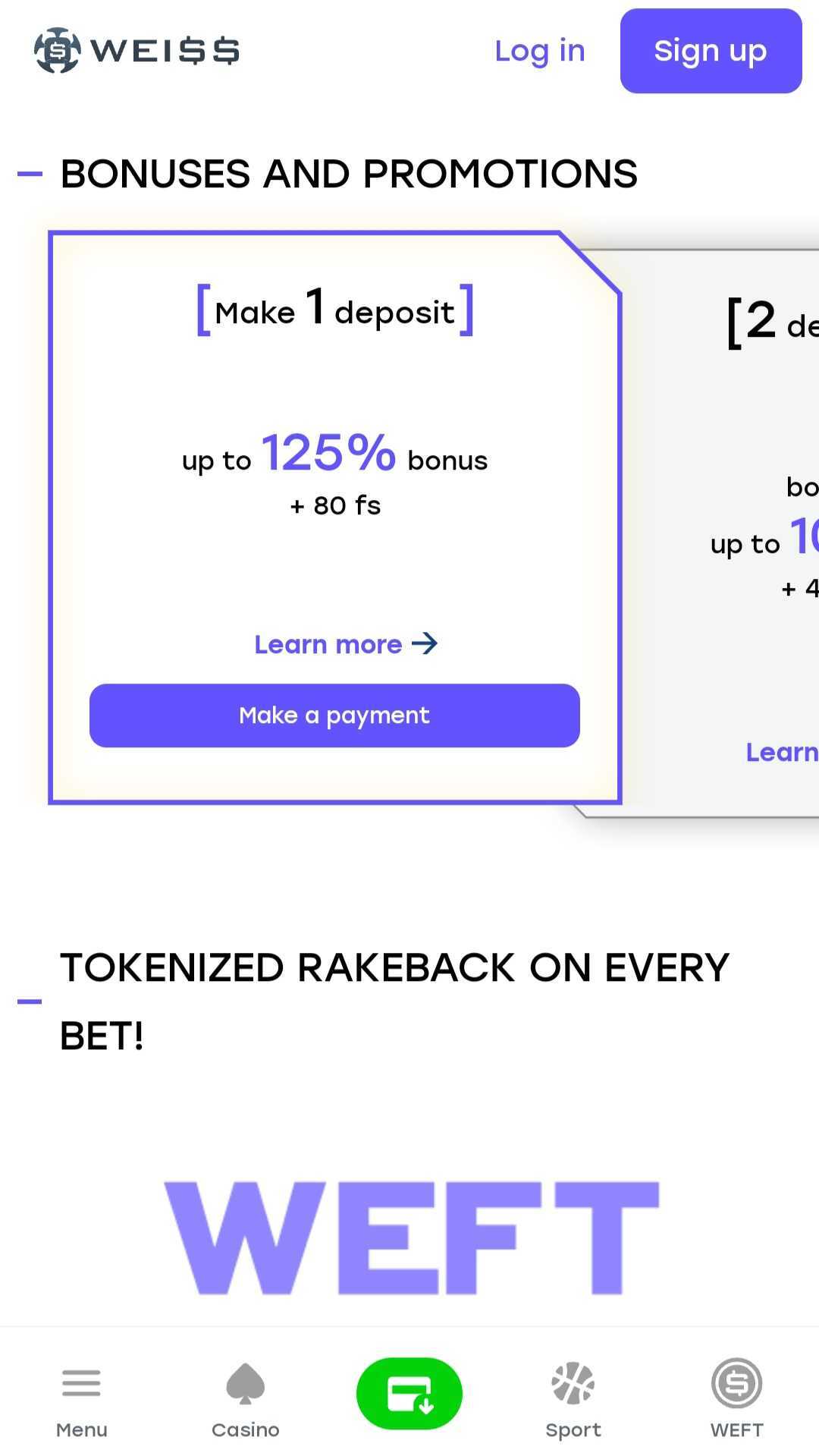
Task: Open the hamburger Menu icon
Action: coord(81,1382)
